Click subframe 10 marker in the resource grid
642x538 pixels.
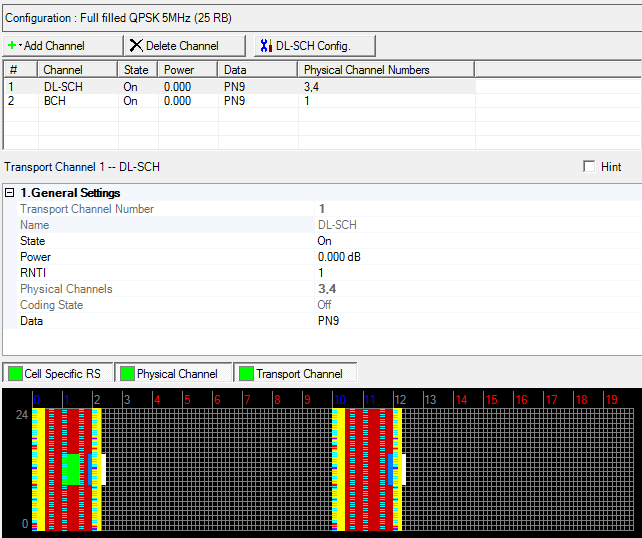[340, 399]
